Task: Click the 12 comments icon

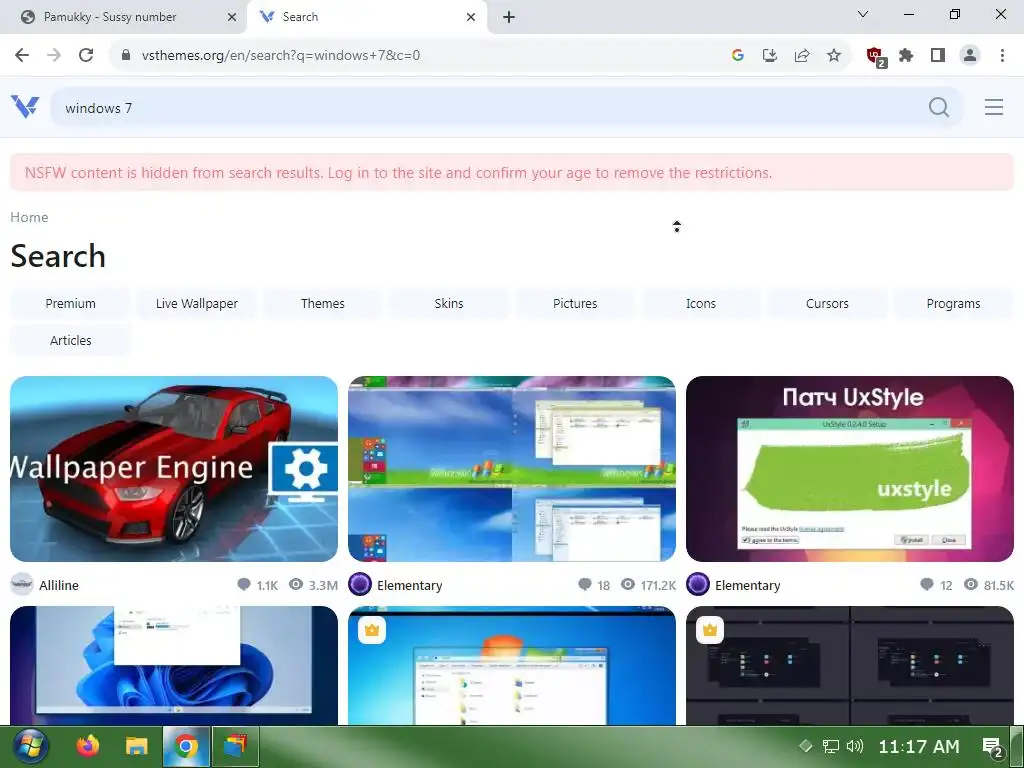Action: [927, 584]
